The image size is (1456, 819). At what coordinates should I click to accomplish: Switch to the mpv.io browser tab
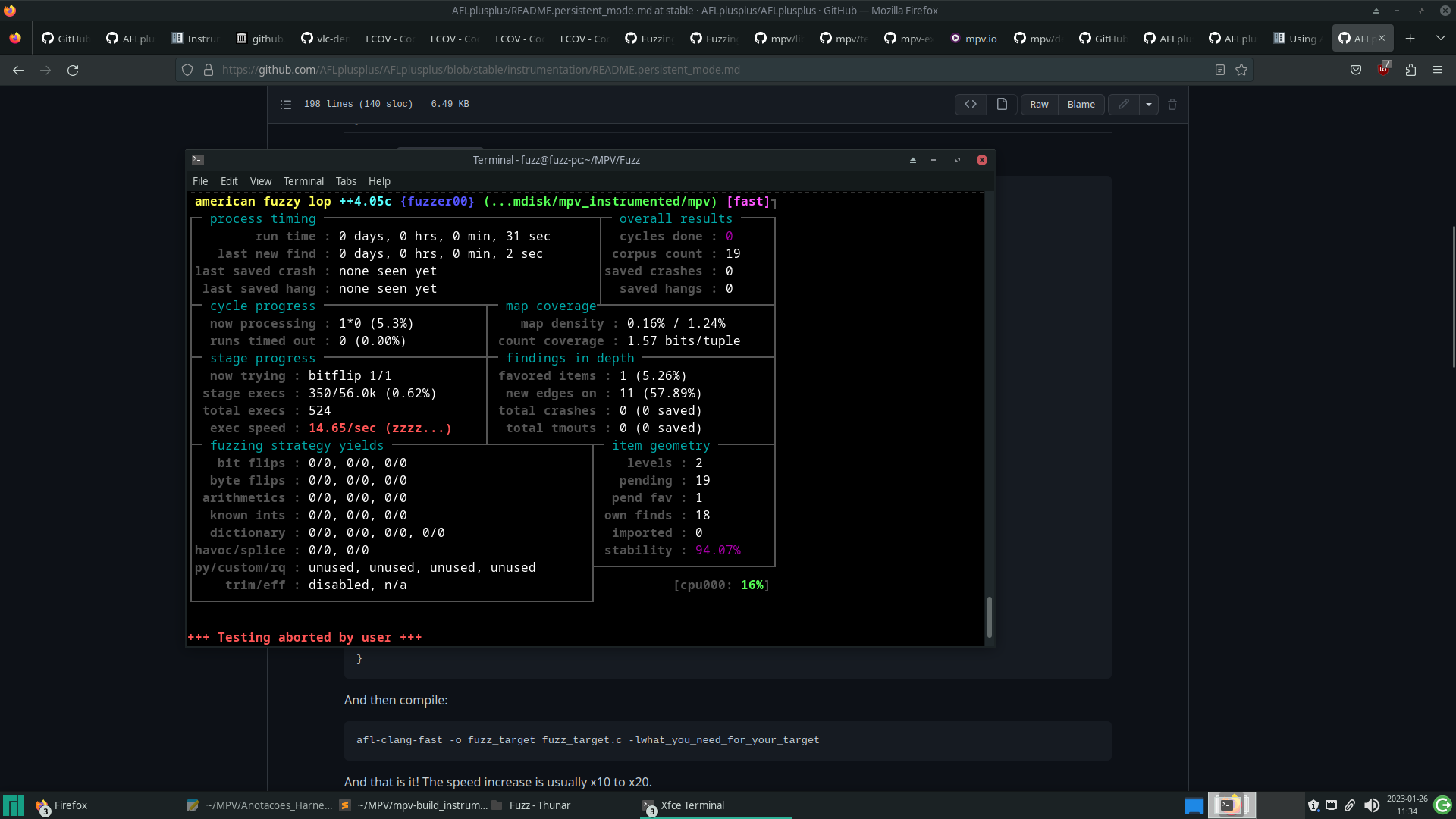tap(974, 39)
